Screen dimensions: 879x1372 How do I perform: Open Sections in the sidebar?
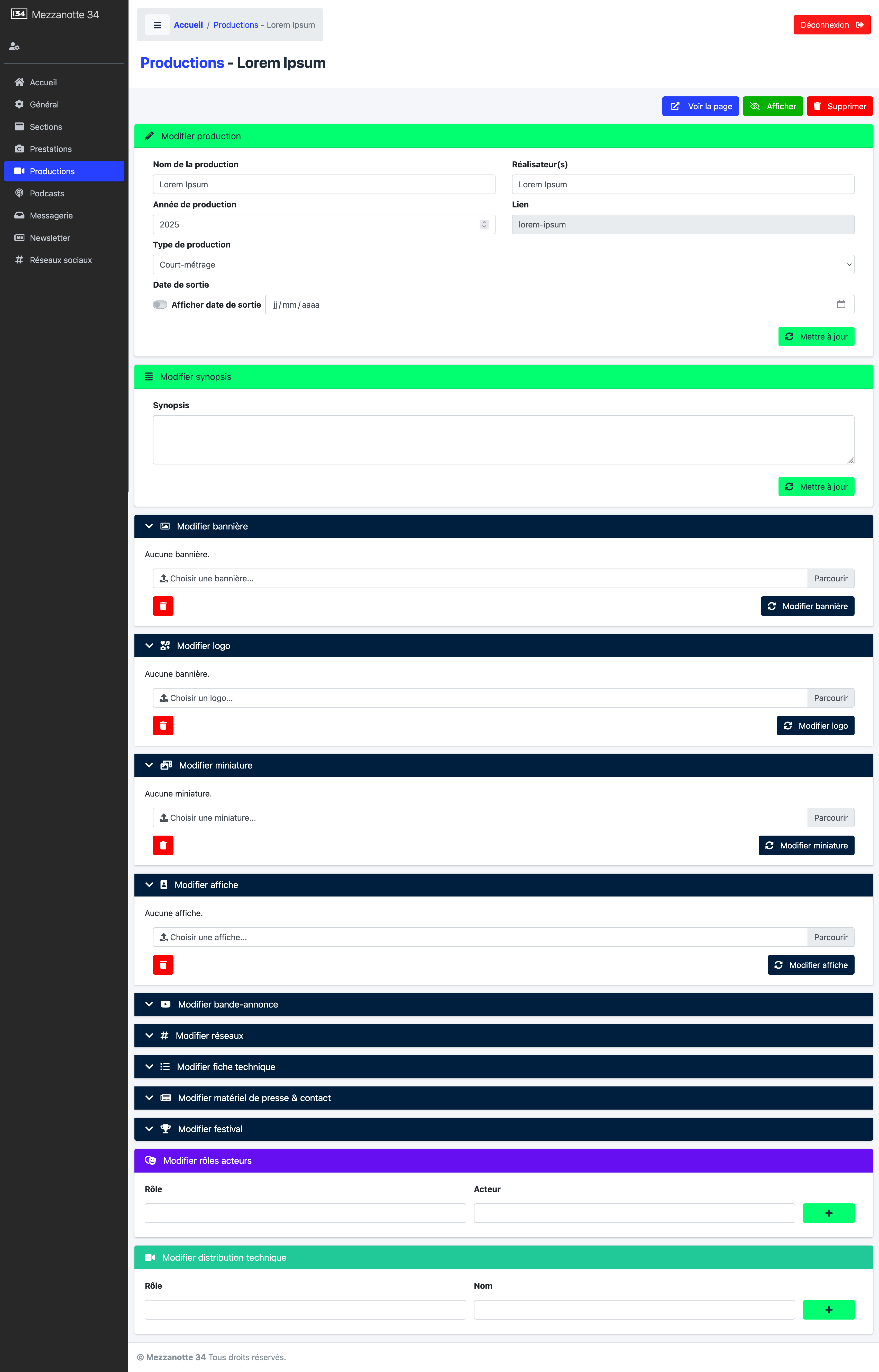coord(64,127)
